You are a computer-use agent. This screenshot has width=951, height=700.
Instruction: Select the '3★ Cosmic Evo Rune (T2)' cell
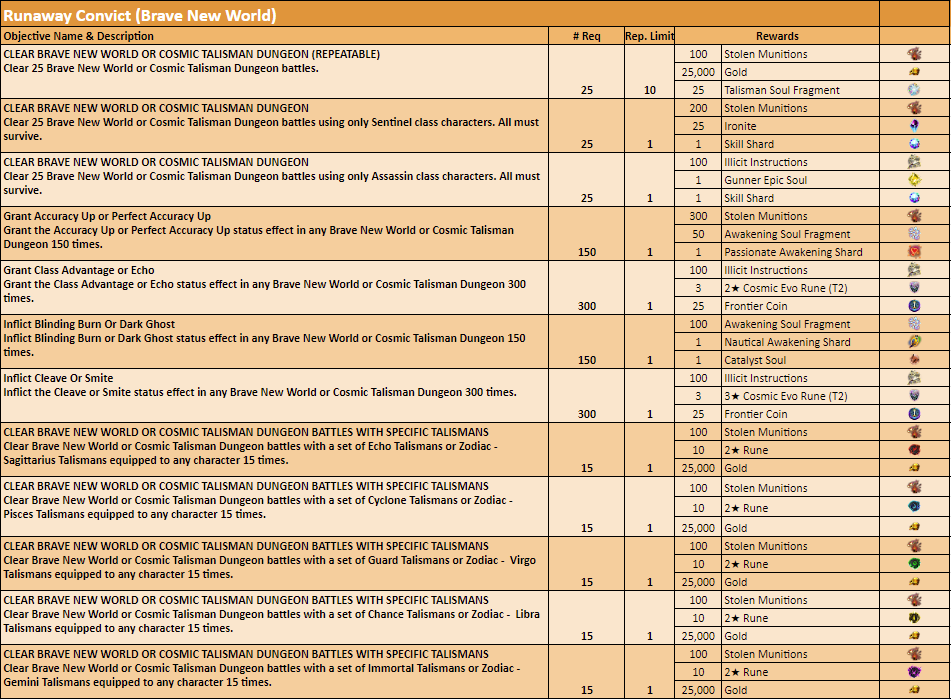(x=800, y=396)
